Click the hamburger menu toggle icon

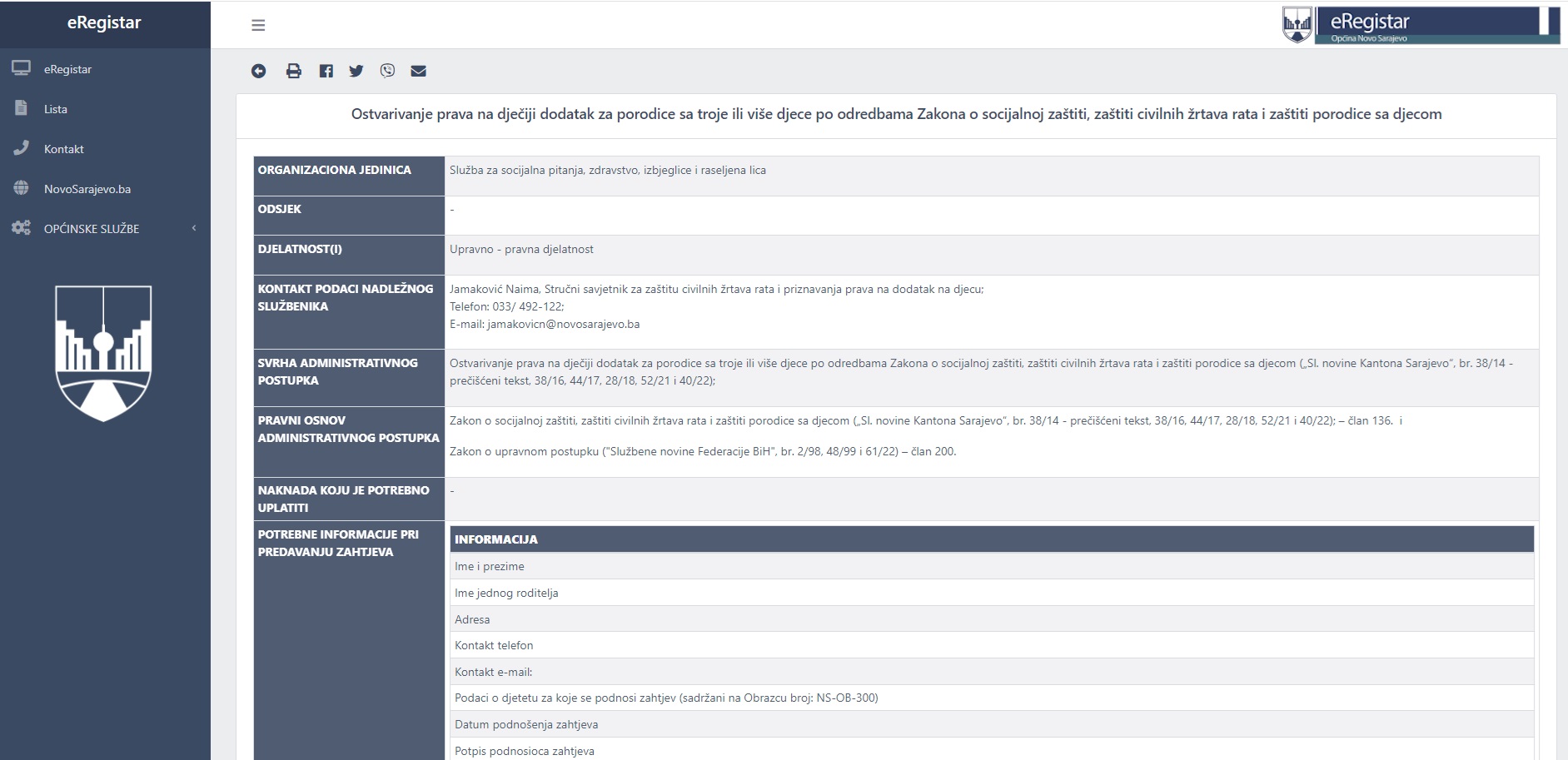click(x=258, y=25)
